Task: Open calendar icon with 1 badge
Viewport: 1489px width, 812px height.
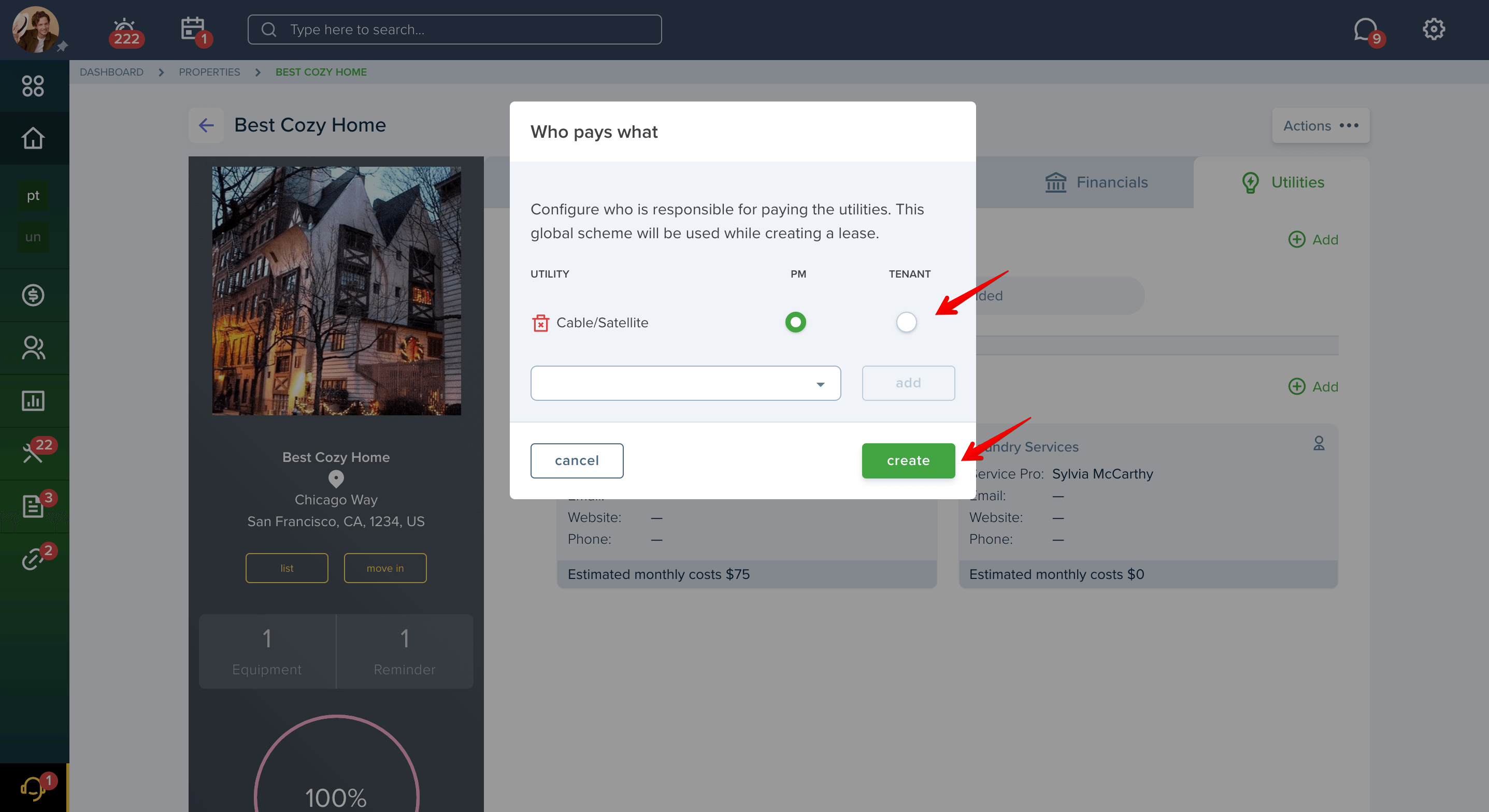Action: [x=195, y=31]
